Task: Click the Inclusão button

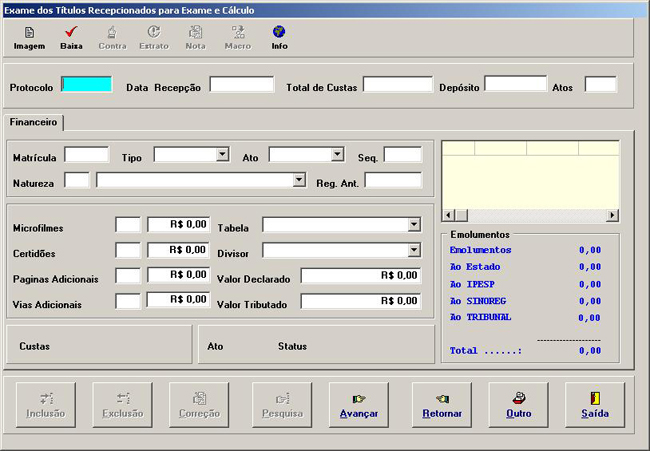Action: pos(46,405)
